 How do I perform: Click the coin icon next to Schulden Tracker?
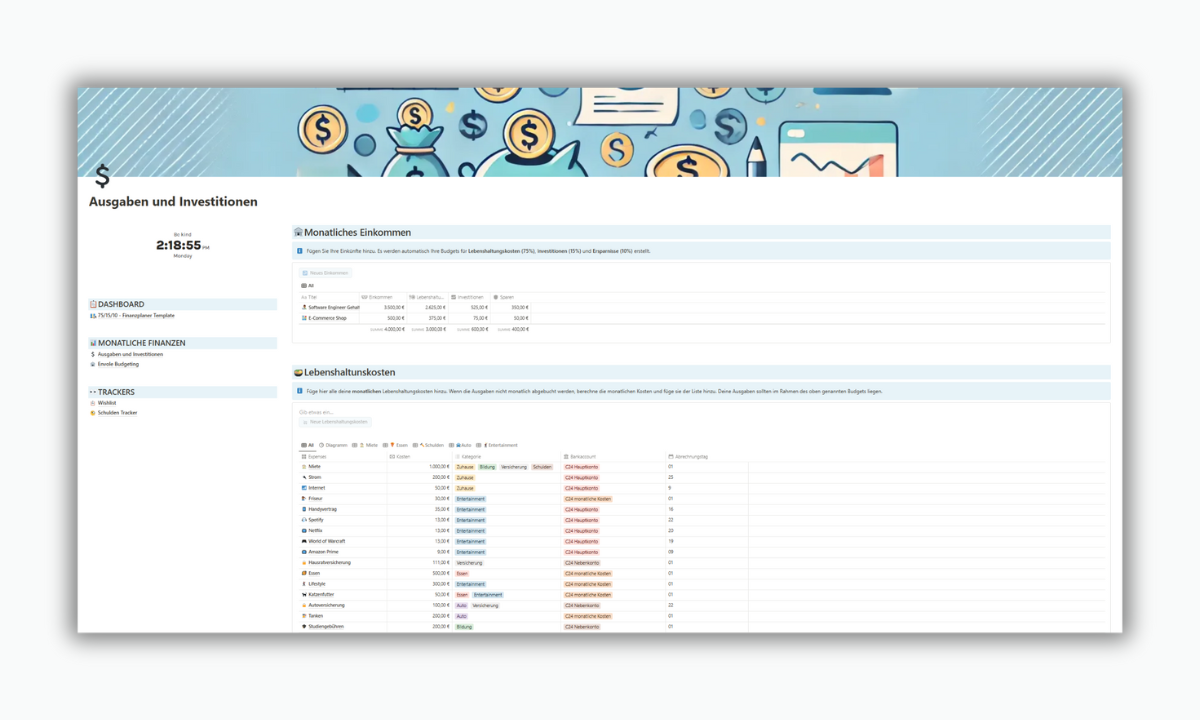(x=93, y=412)
